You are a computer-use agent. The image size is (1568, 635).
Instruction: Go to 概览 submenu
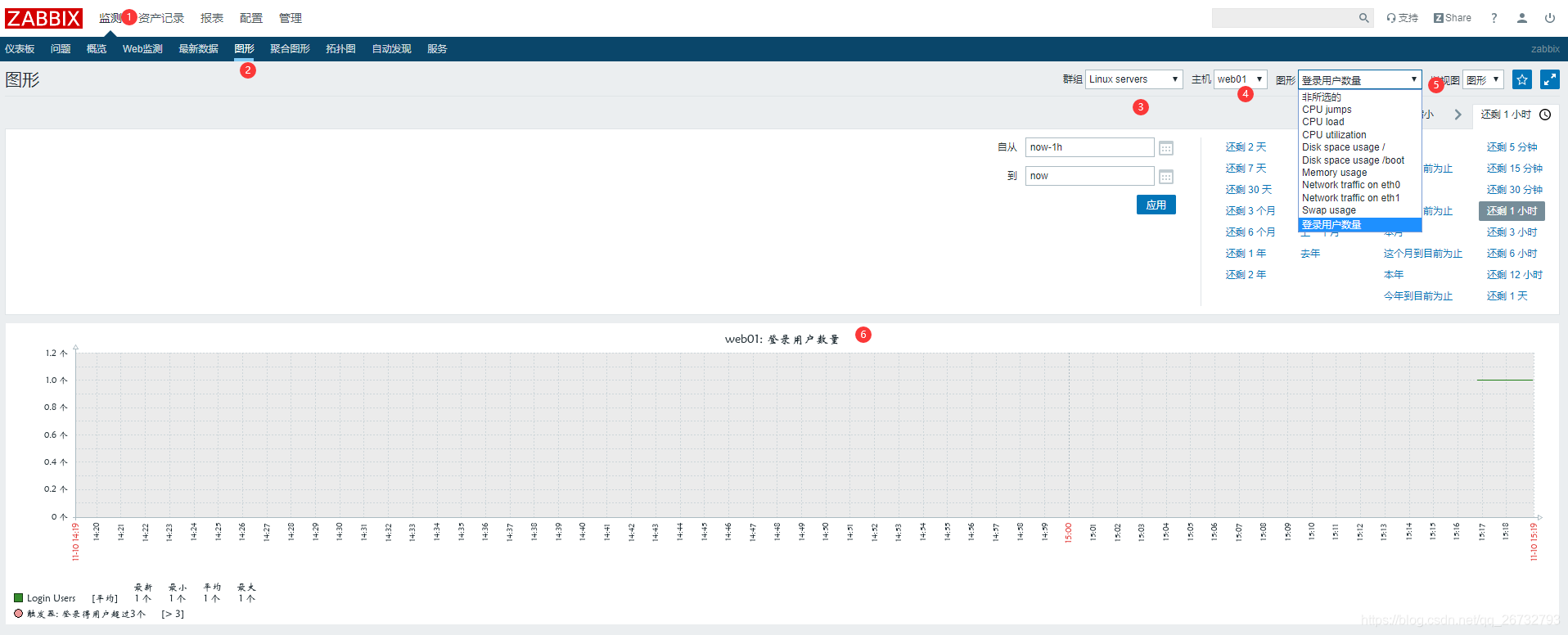[x=97, y=49]
